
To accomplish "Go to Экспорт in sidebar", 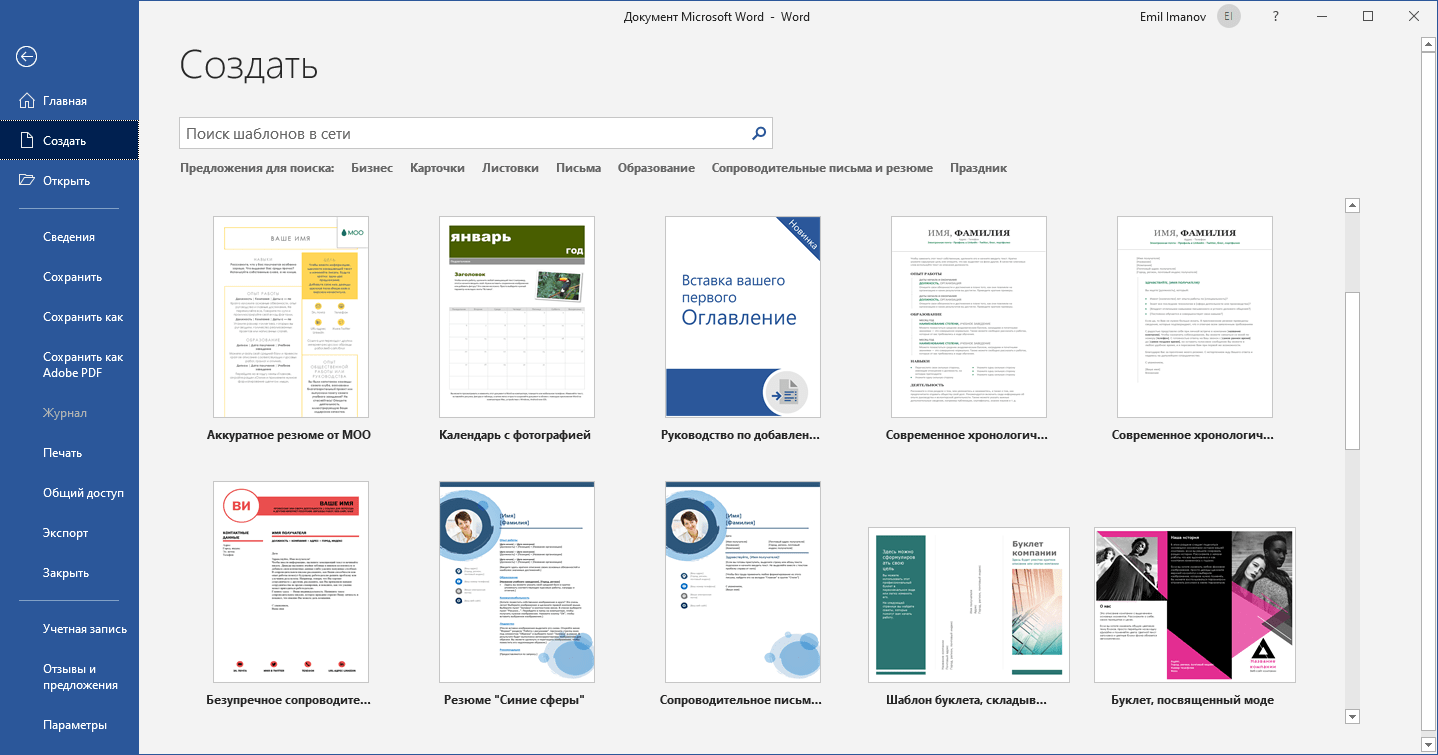I will tap(66, 533).
